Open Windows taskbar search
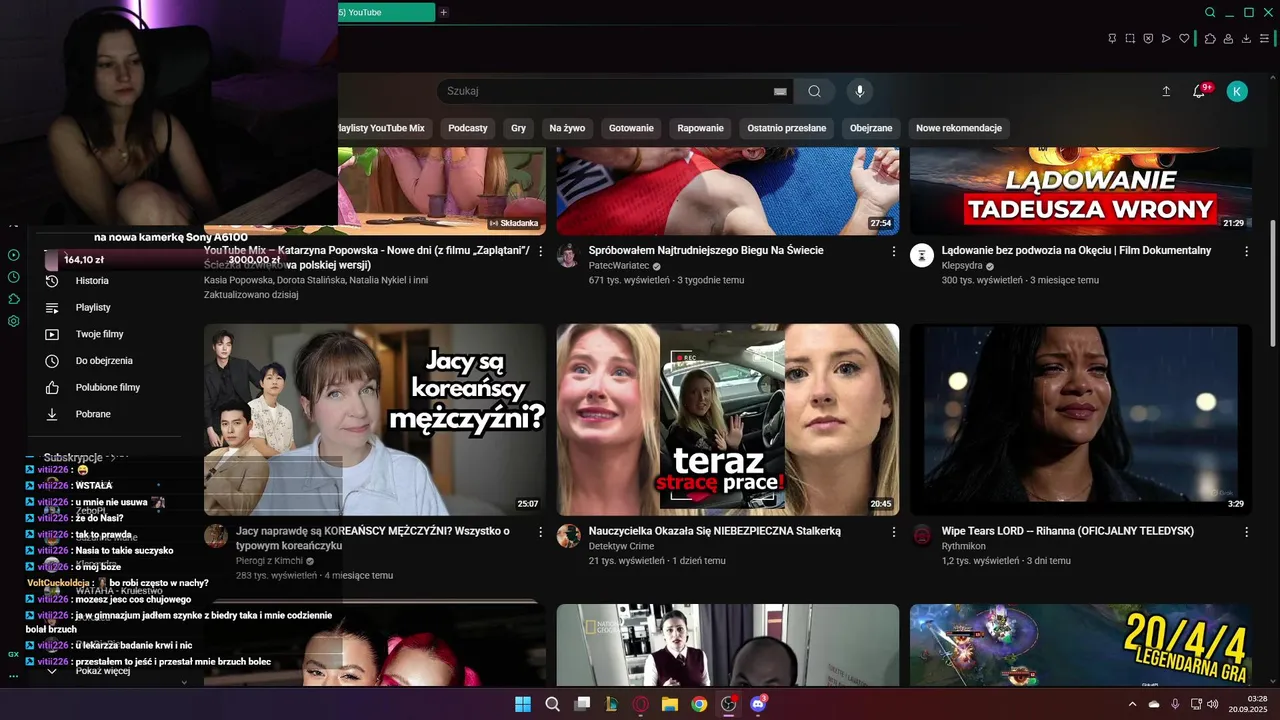The image size is (1280, 720). pyautogui.click(x=552, y=704)
